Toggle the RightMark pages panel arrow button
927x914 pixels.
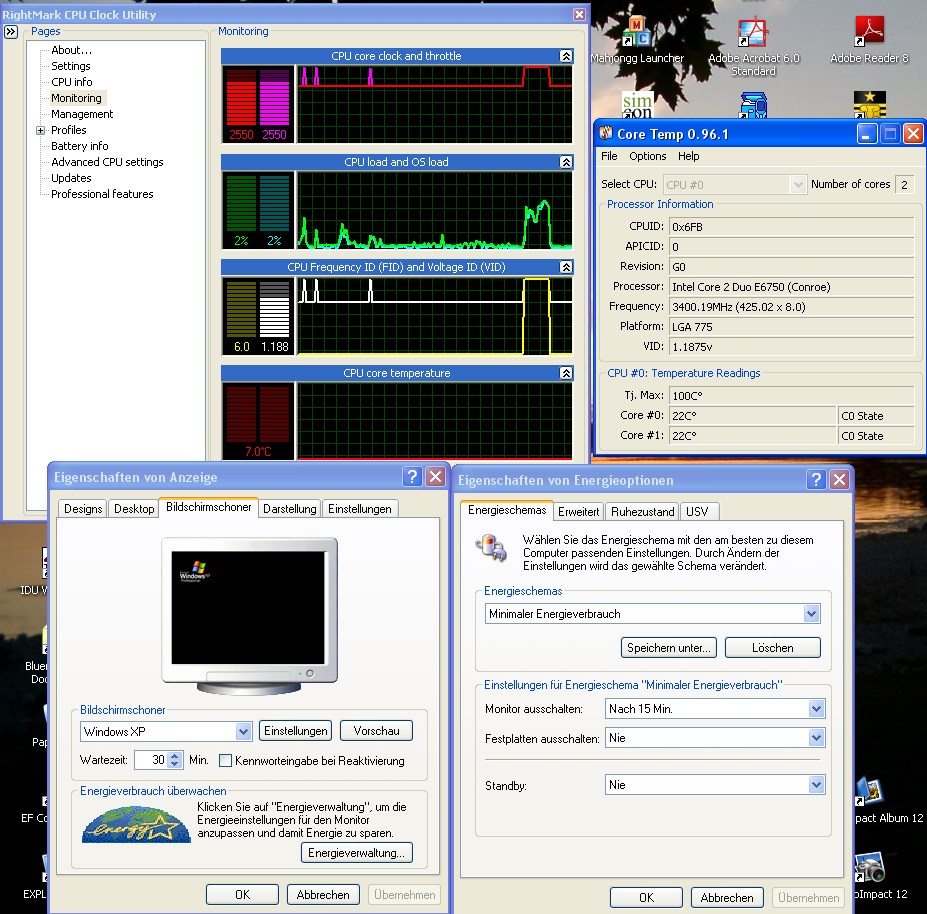click(x=11, y=32)
